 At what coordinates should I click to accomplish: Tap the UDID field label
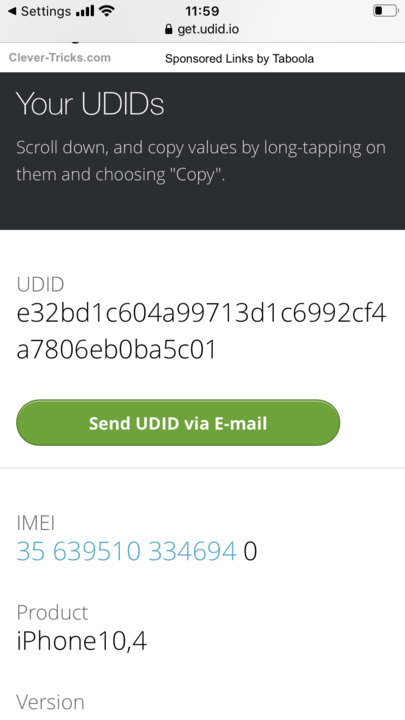pos(40,284)
